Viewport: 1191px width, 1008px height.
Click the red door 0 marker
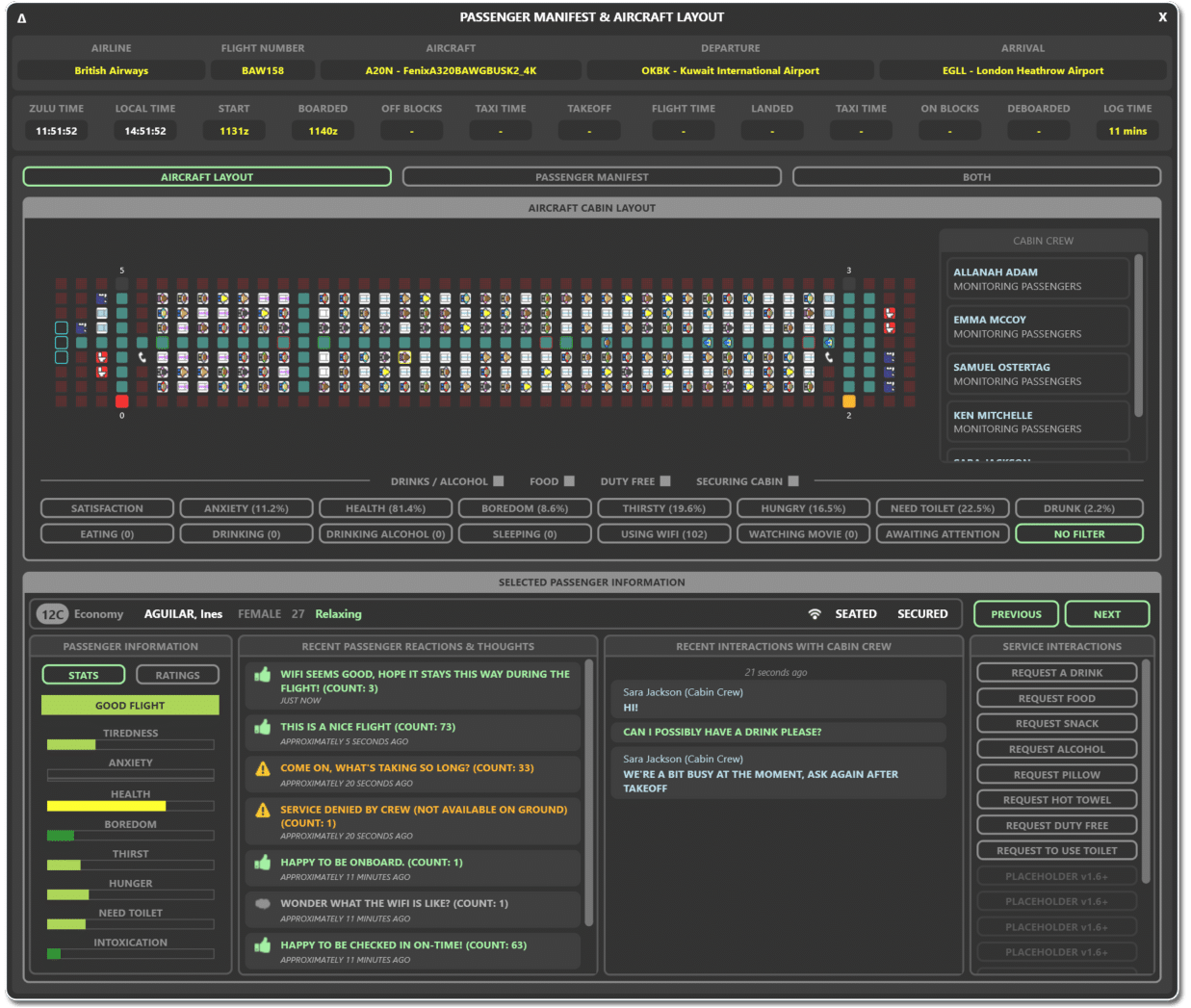(121, 401)
